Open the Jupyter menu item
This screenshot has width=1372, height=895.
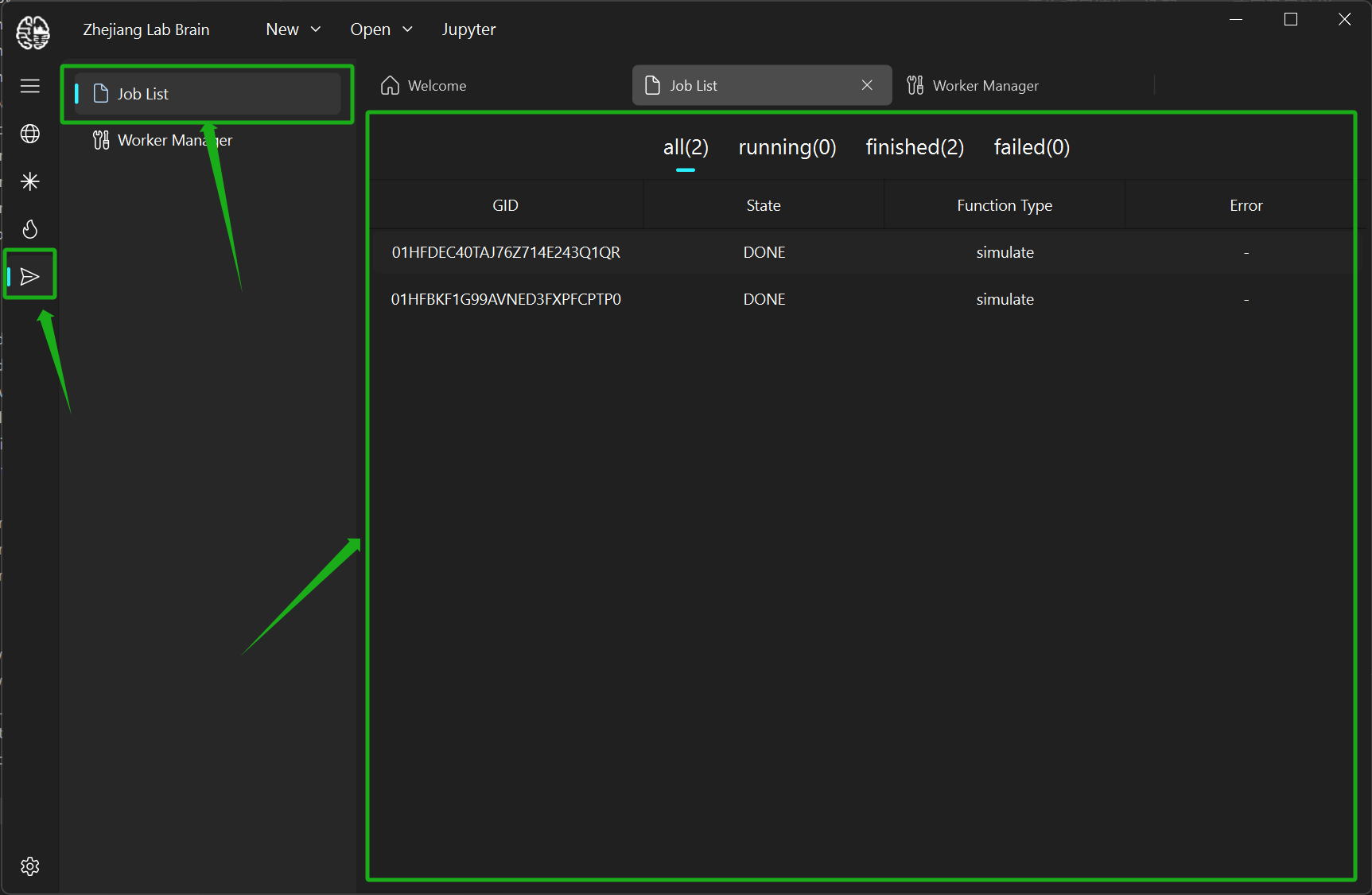click(468, 29)
